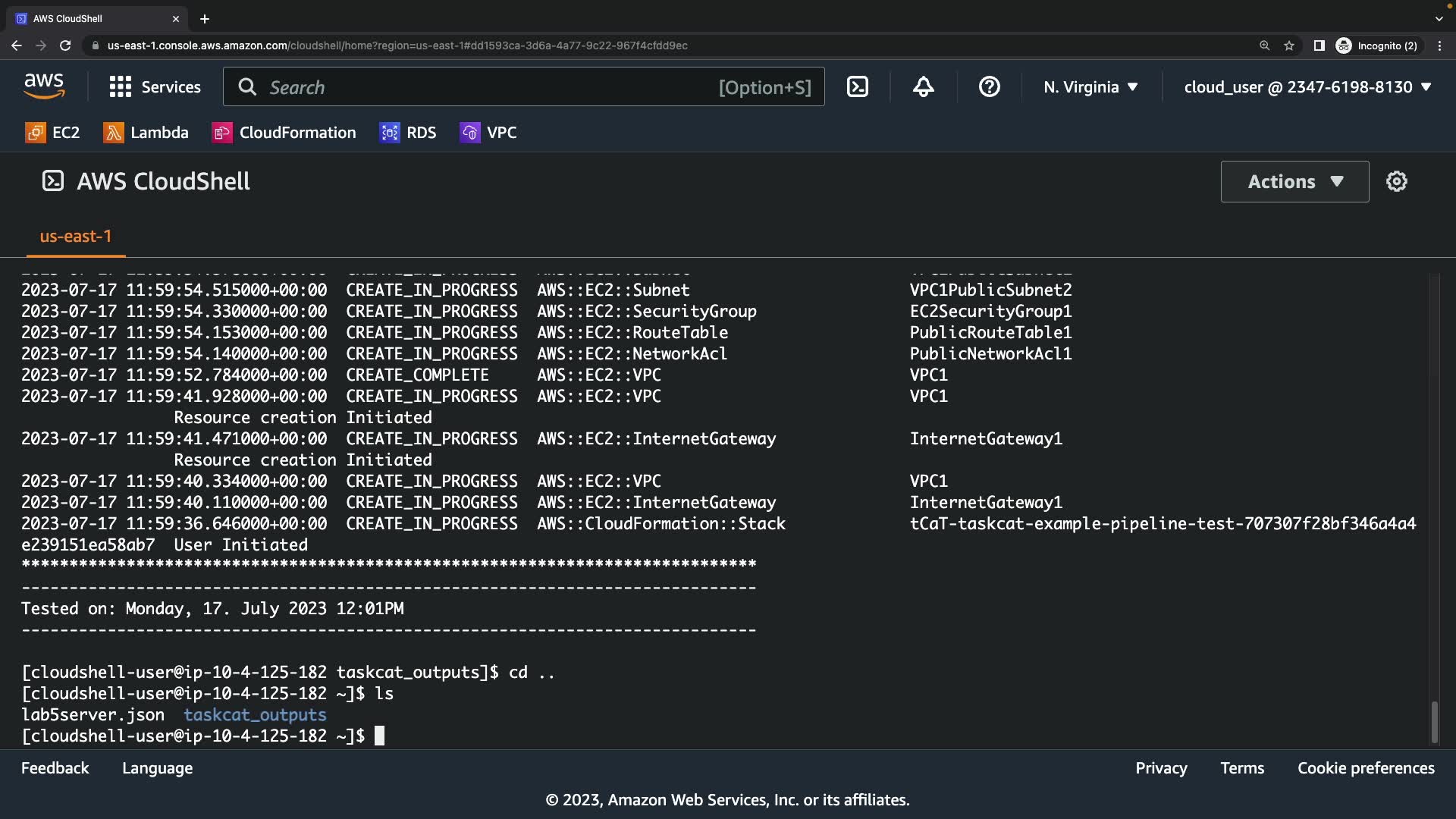Open RDS service shortcut
Image resolution: width=1456 pixels, height=819 pixels.
coord(408,133)
